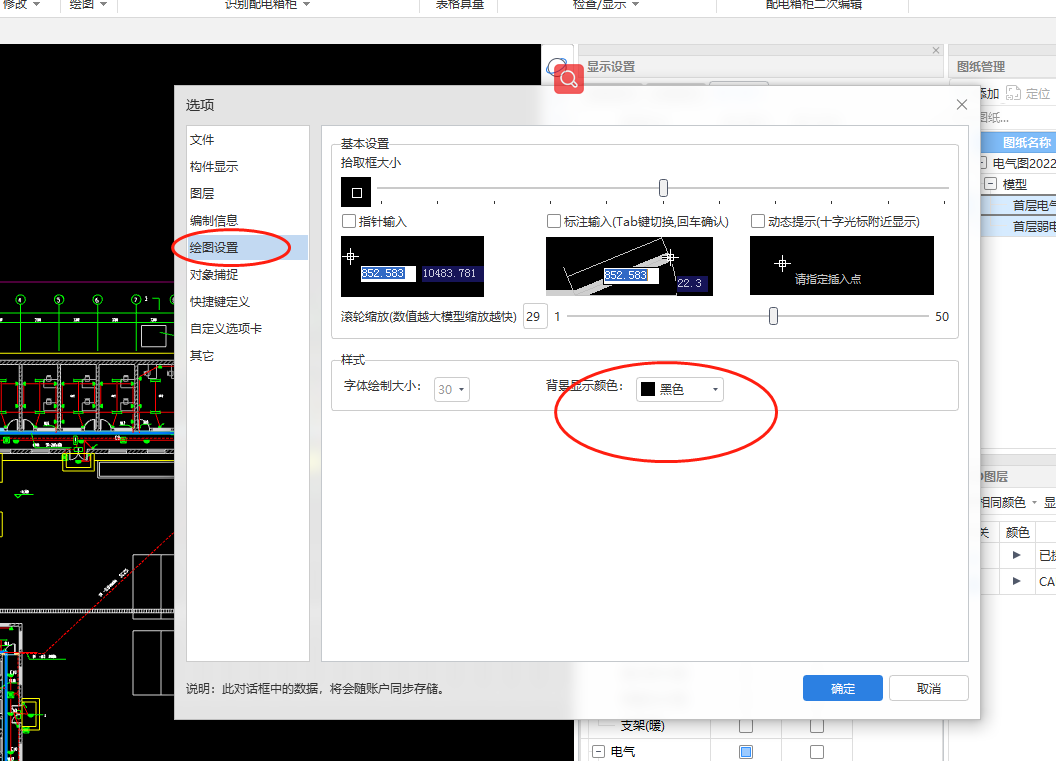Expand the 已提 layer color arrow
The height and width of the screenshot is (761, 1056).
coord(1017,554)
